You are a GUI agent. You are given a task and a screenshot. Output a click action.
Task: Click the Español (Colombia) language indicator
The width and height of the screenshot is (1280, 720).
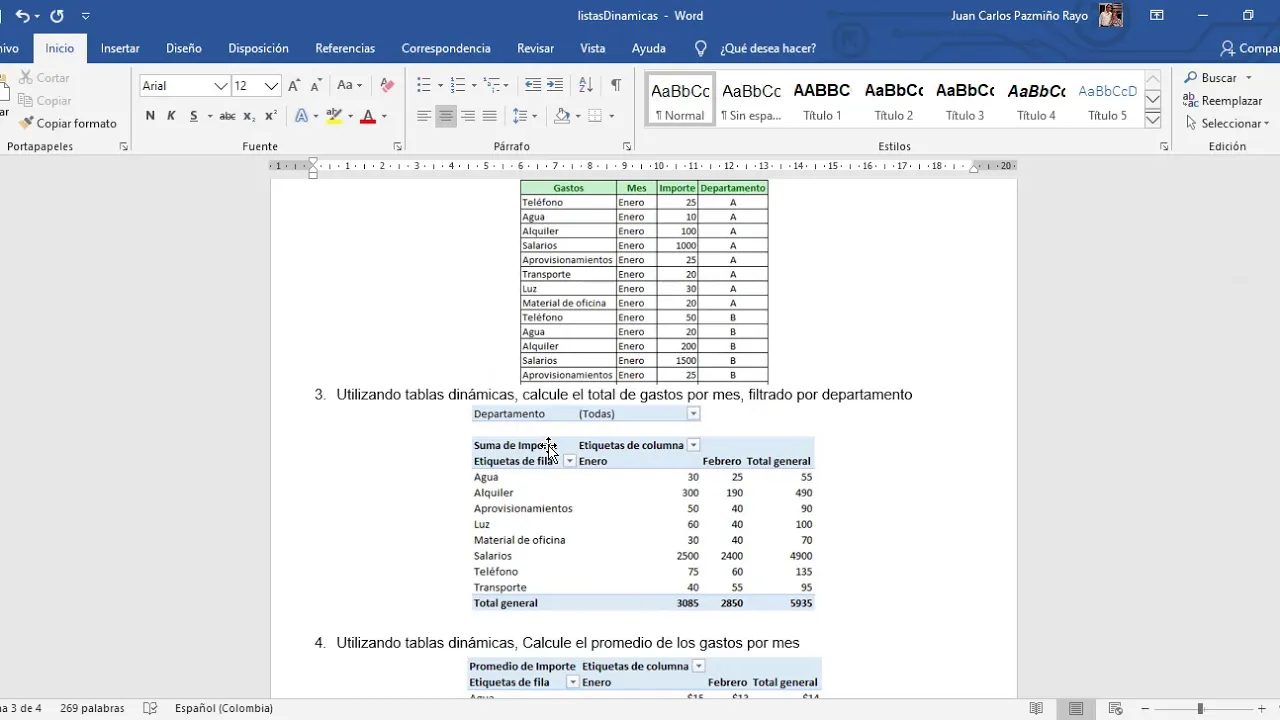(224, 708)
